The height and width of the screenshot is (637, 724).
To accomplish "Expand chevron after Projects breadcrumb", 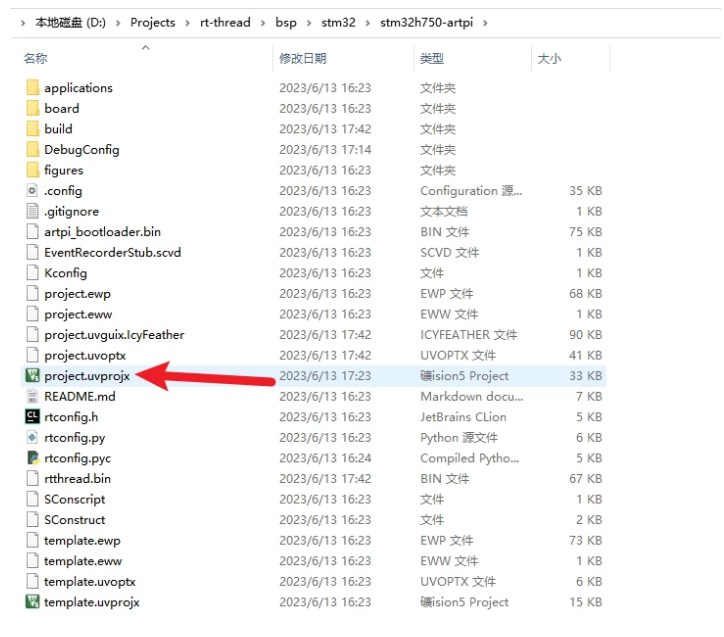I will pyautogui.click(x=187, y=23).
